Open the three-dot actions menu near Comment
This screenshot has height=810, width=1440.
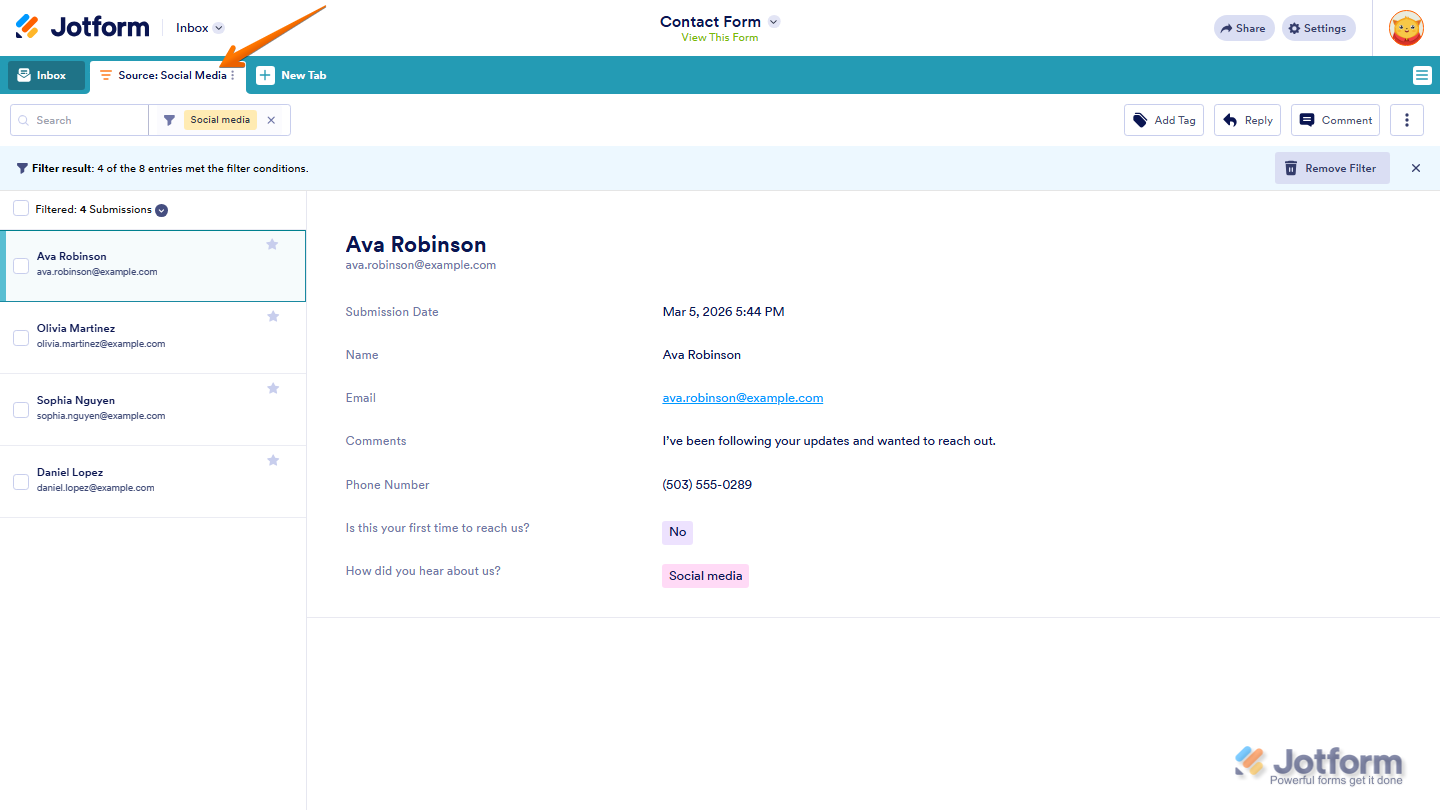point(1406,119)
